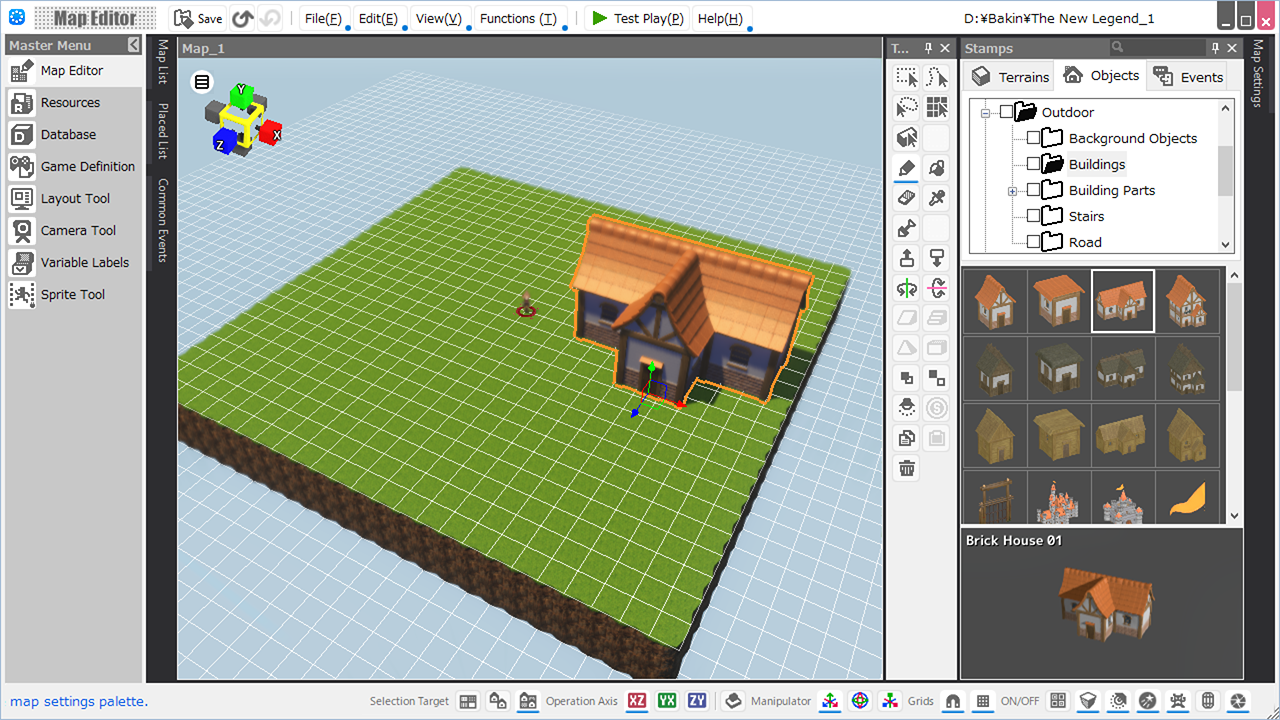Click the Test Play button

click(636, 18)
